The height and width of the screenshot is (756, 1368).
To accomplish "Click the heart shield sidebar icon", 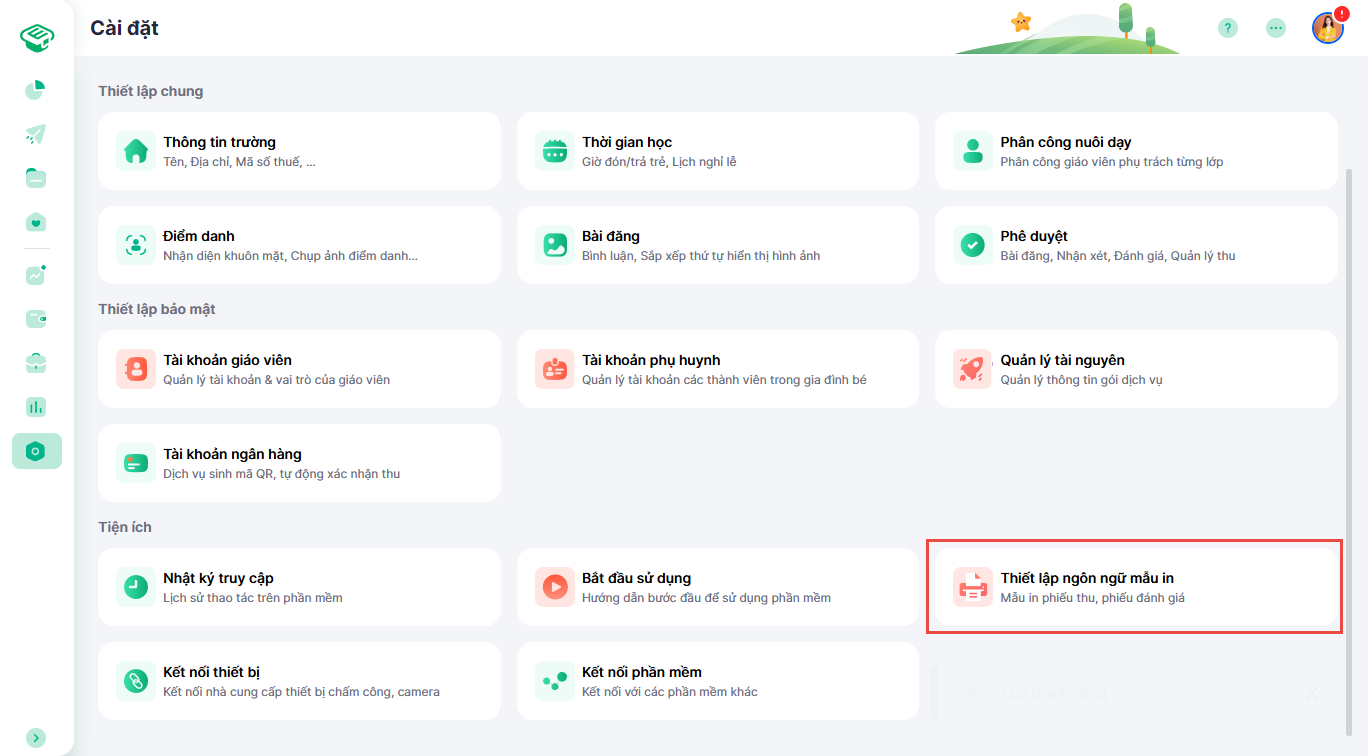I will click(36, 222).
